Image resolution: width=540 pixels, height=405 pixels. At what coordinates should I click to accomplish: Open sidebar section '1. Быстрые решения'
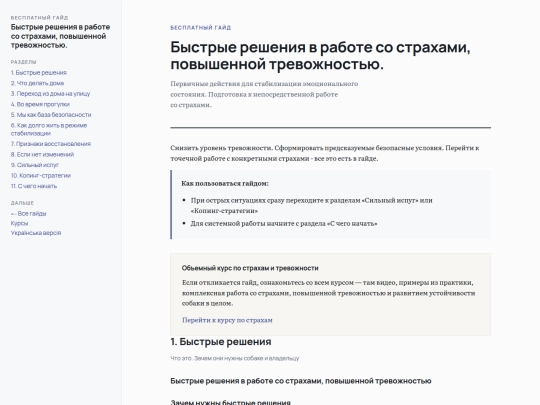click(39, 73)
